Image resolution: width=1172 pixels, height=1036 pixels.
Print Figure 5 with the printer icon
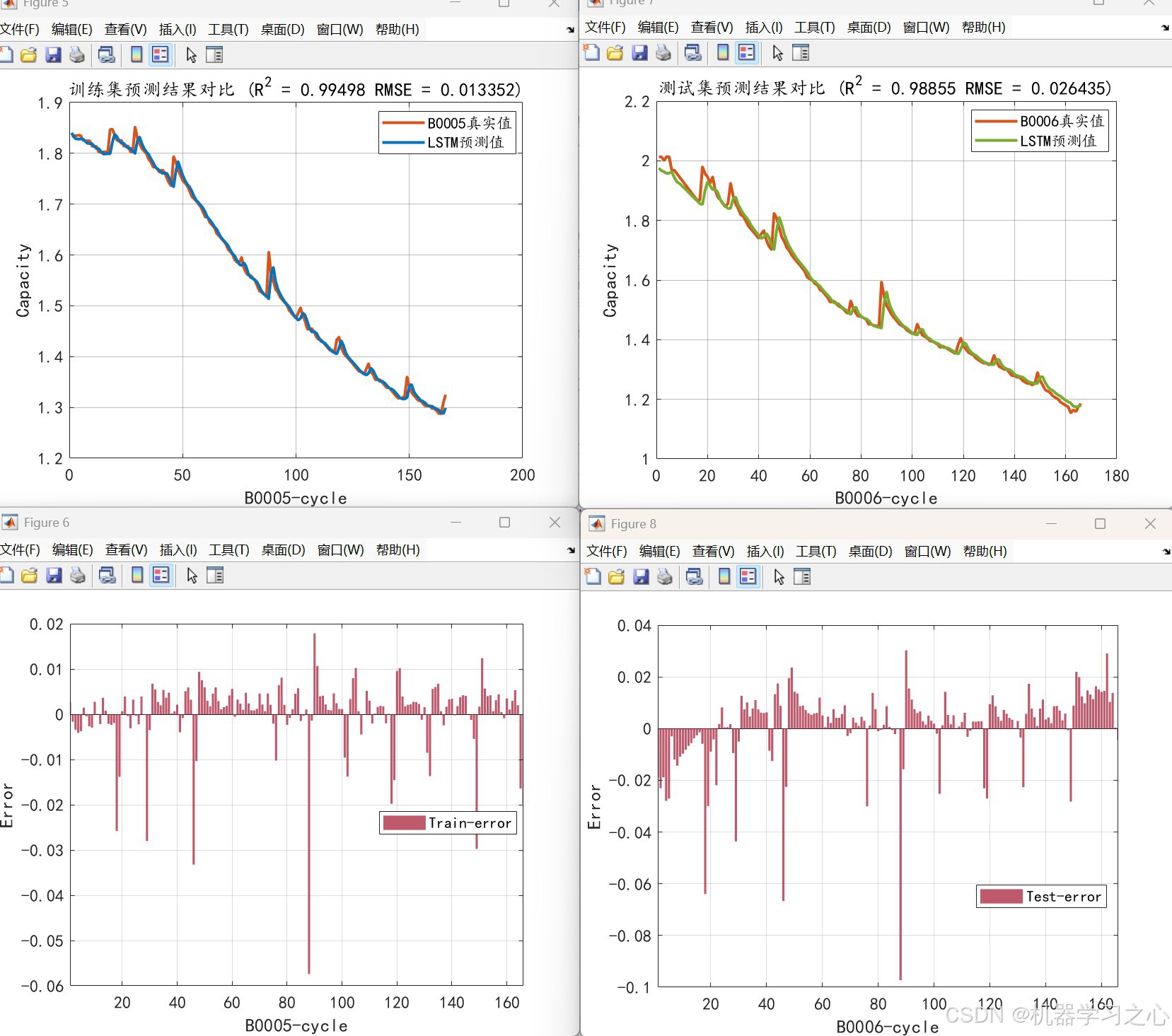(x=76, y=55)
